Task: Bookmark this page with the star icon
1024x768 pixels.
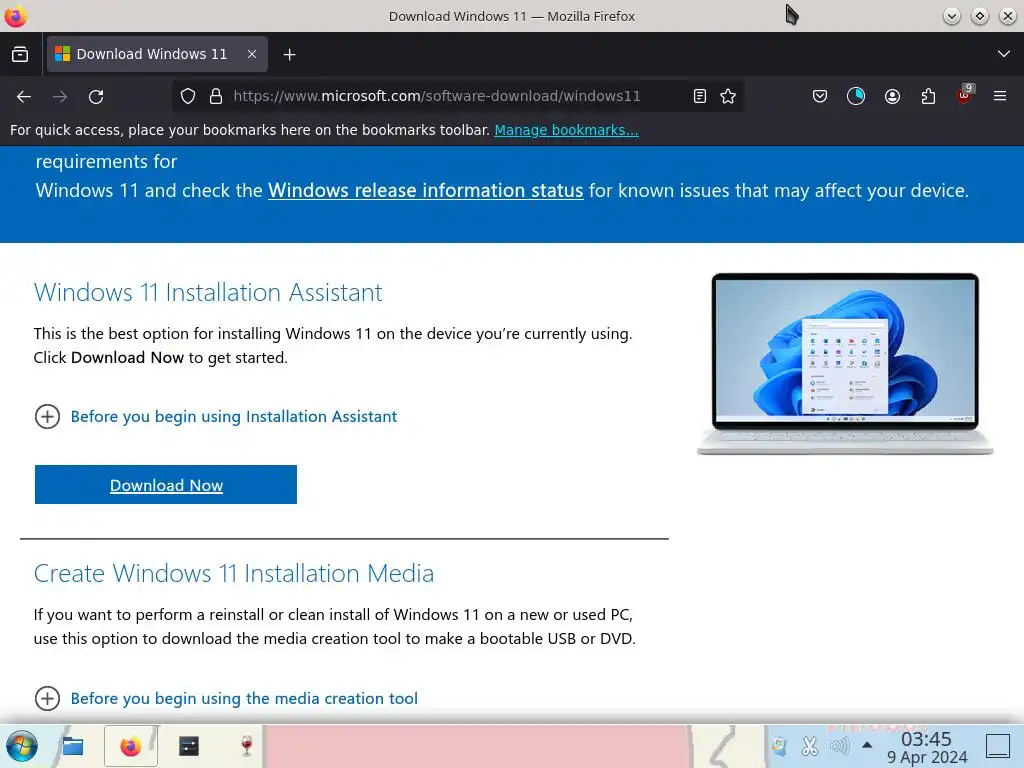Action: coord(728,97)
